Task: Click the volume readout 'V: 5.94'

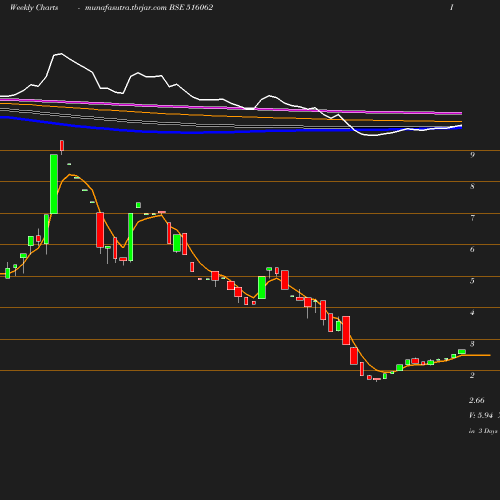Action: pyautogui.click(x=481, y=415)
